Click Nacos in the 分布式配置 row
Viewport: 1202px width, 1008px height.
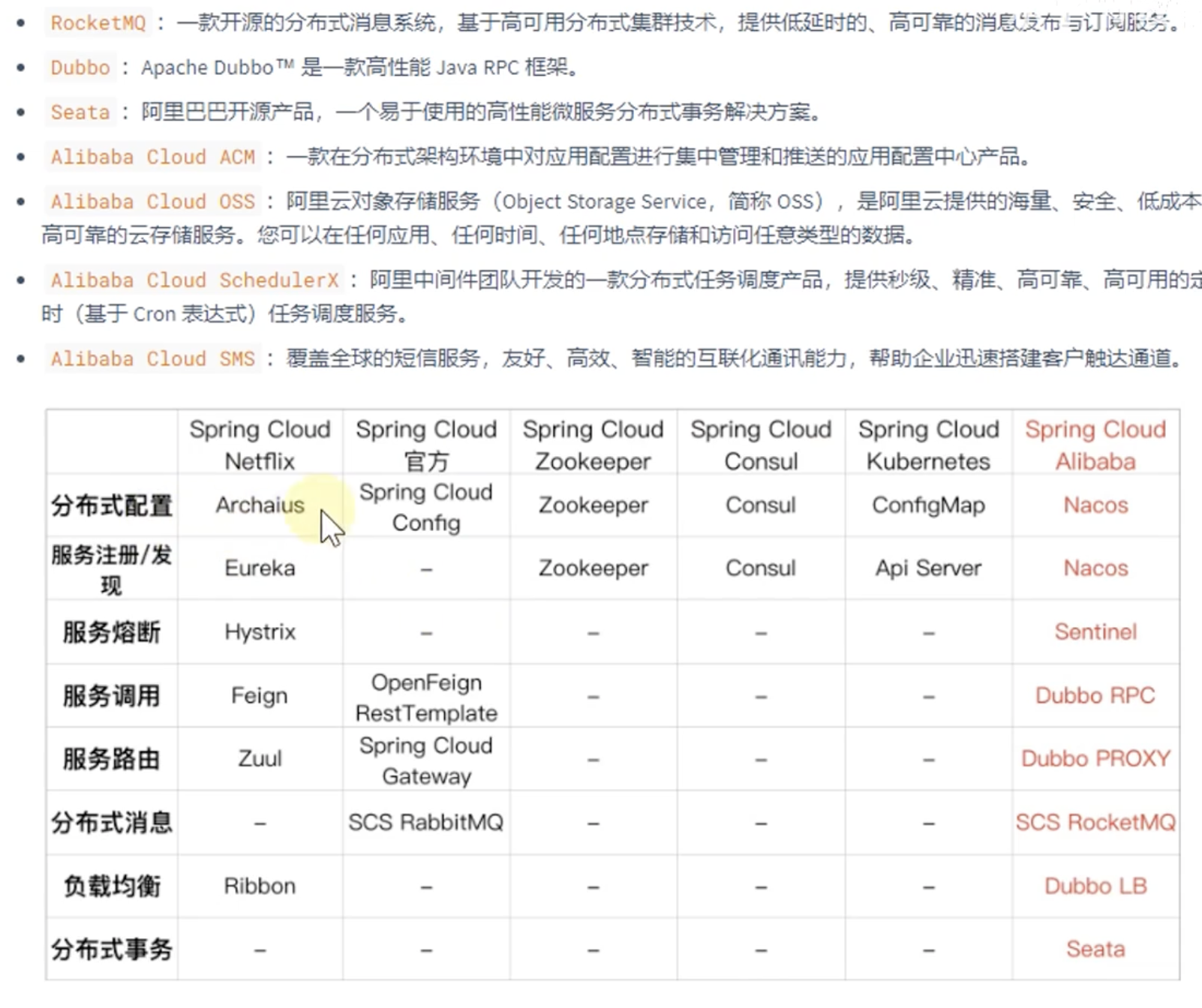pyautogui.click(x=1095, y=505)
